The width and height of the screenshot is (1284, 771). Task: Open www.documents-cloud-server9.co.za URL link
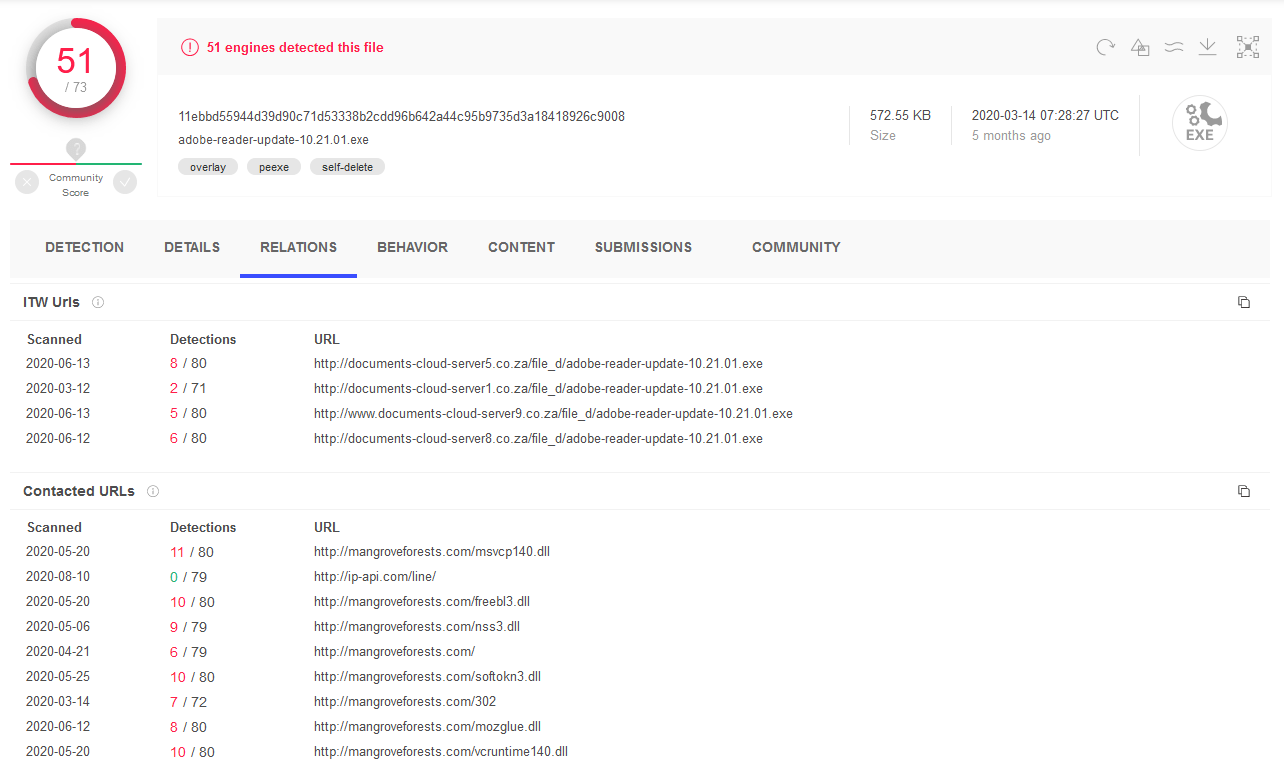click(x=553, y=413)
